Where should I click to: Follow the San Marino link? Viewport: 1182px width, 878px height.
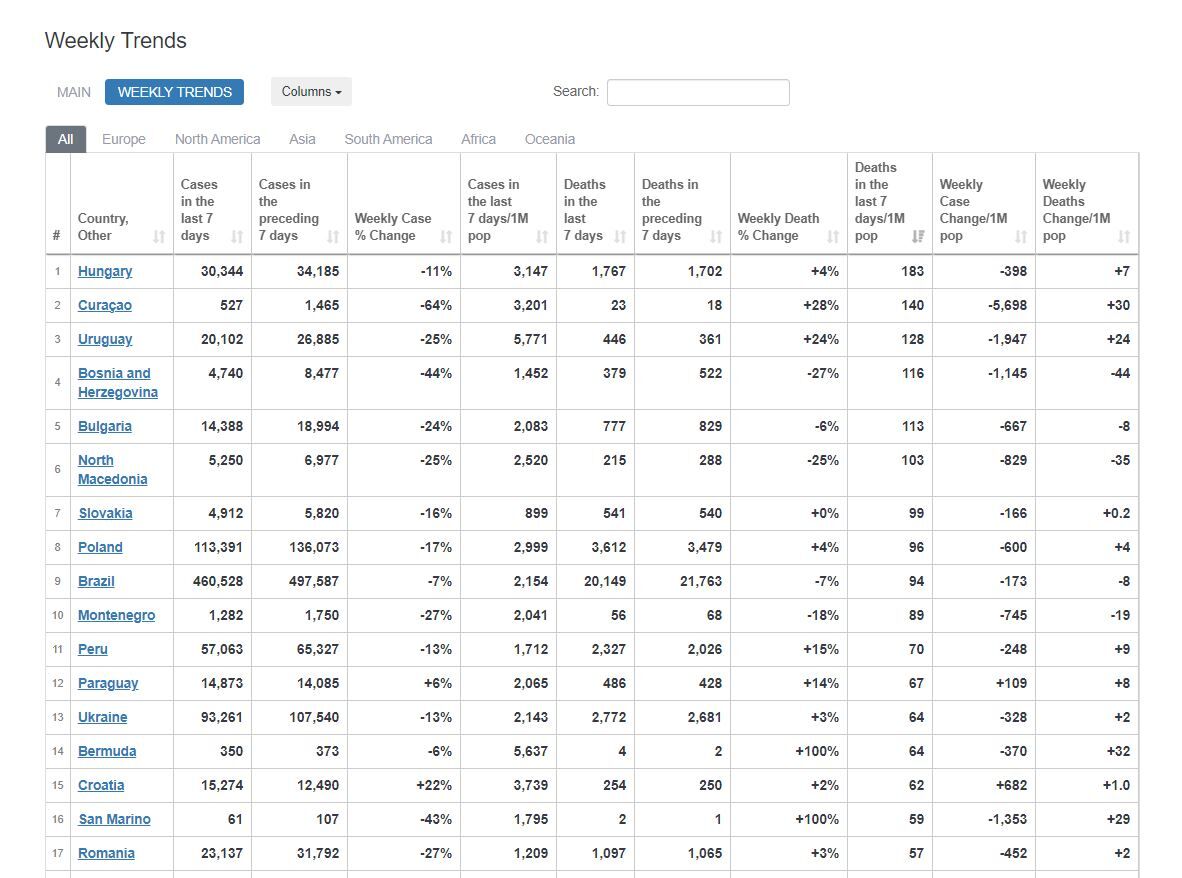tap(115, 819)
